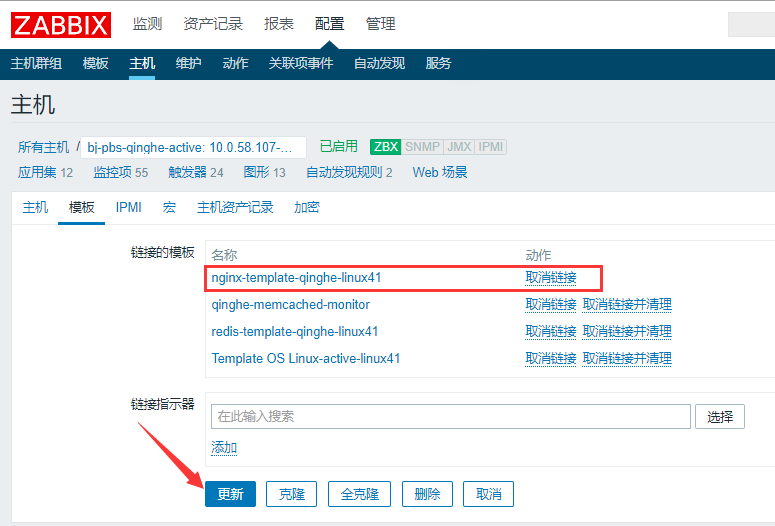Image resolution: width=775 pixels, height=526 pixels.
Task: Click the JMX availability badge
Action: 459,147
